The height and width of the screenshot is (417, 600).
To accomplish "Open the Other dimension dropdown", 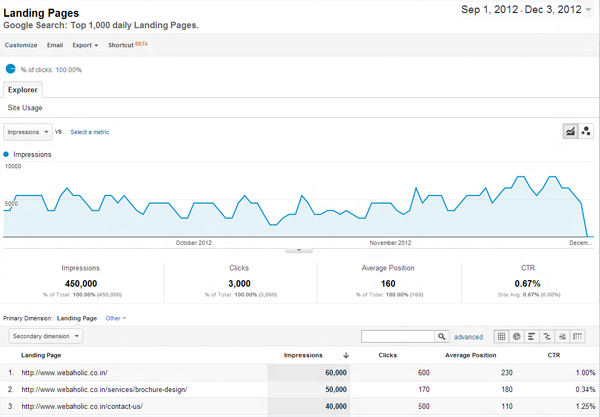I will (116, 318).
